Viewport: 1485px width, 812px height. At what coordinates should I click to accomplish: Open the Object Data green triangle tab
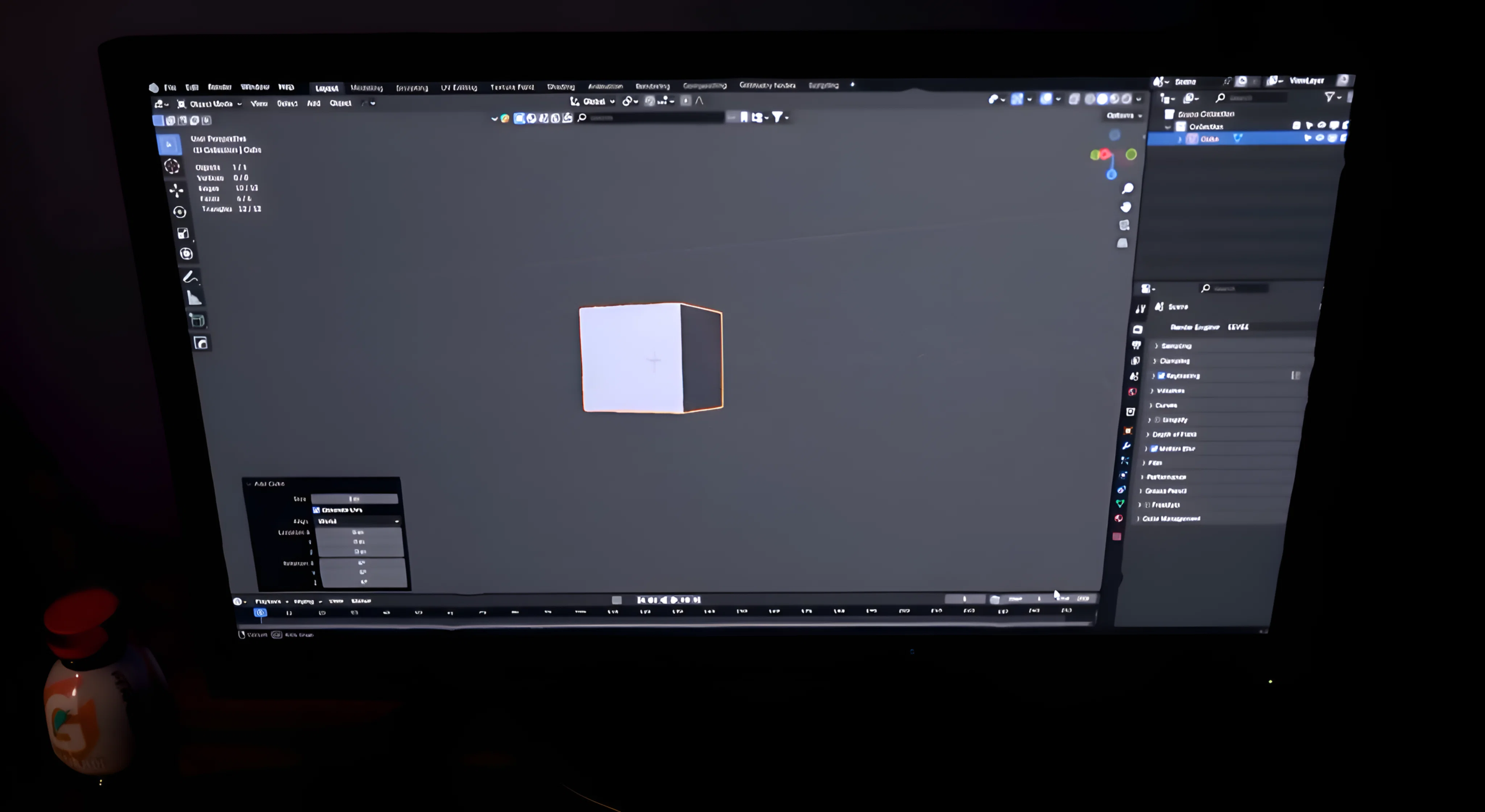pos(1120,503)
